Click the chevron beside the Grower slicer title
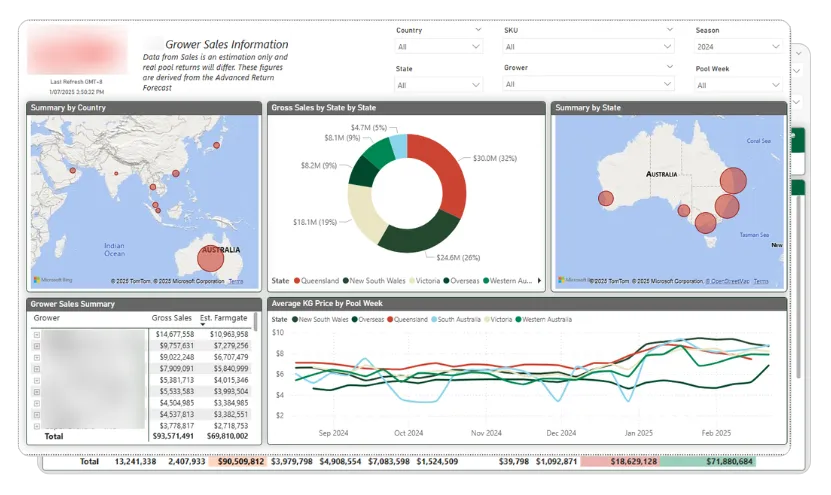Image resolution: width=831 pixels, height=495 pixels. pyautogui.click(x=670, y=67)
